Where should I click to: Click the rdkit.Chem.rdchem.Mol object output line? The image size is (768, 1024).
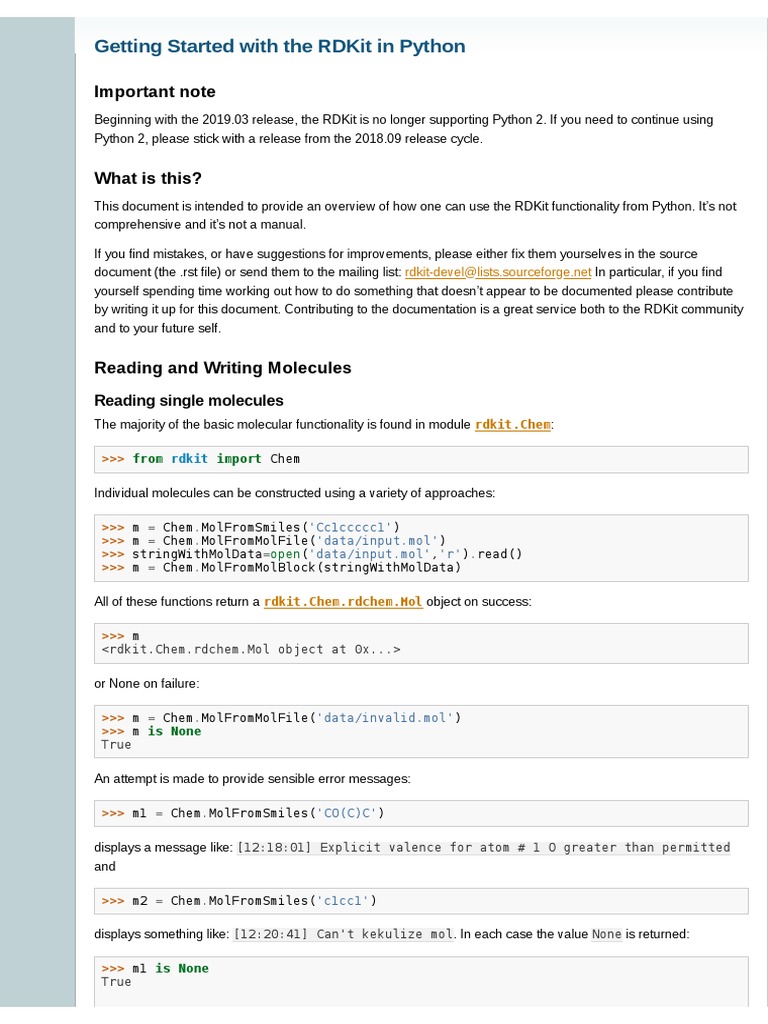[250, 649]
